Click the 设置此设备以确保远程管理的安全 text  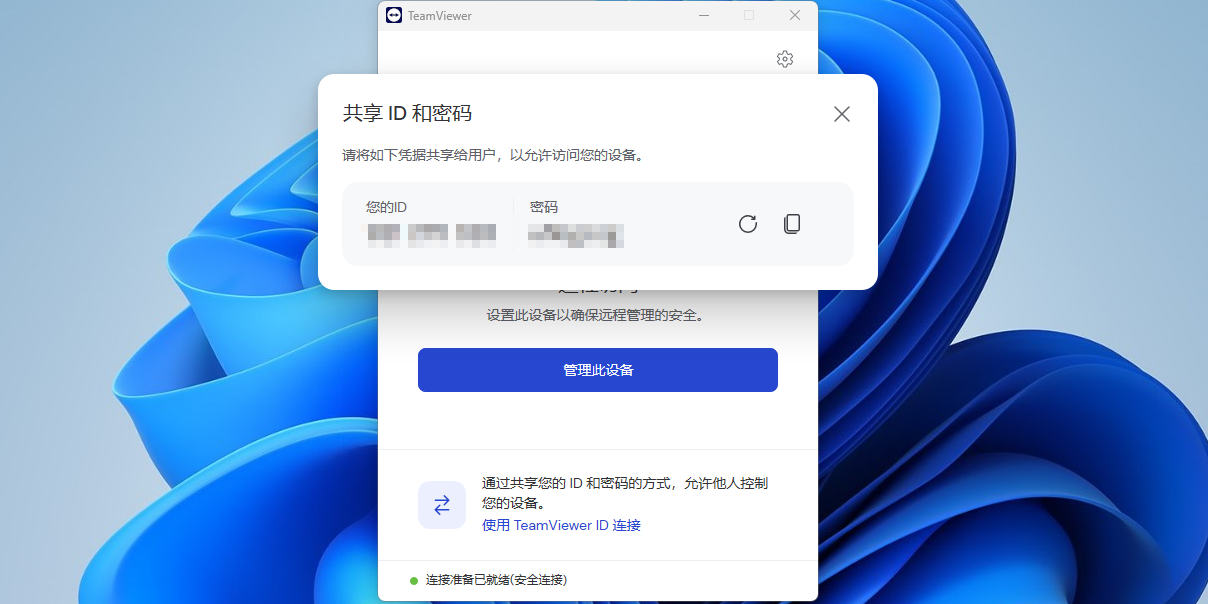click(x=597, y=315)
